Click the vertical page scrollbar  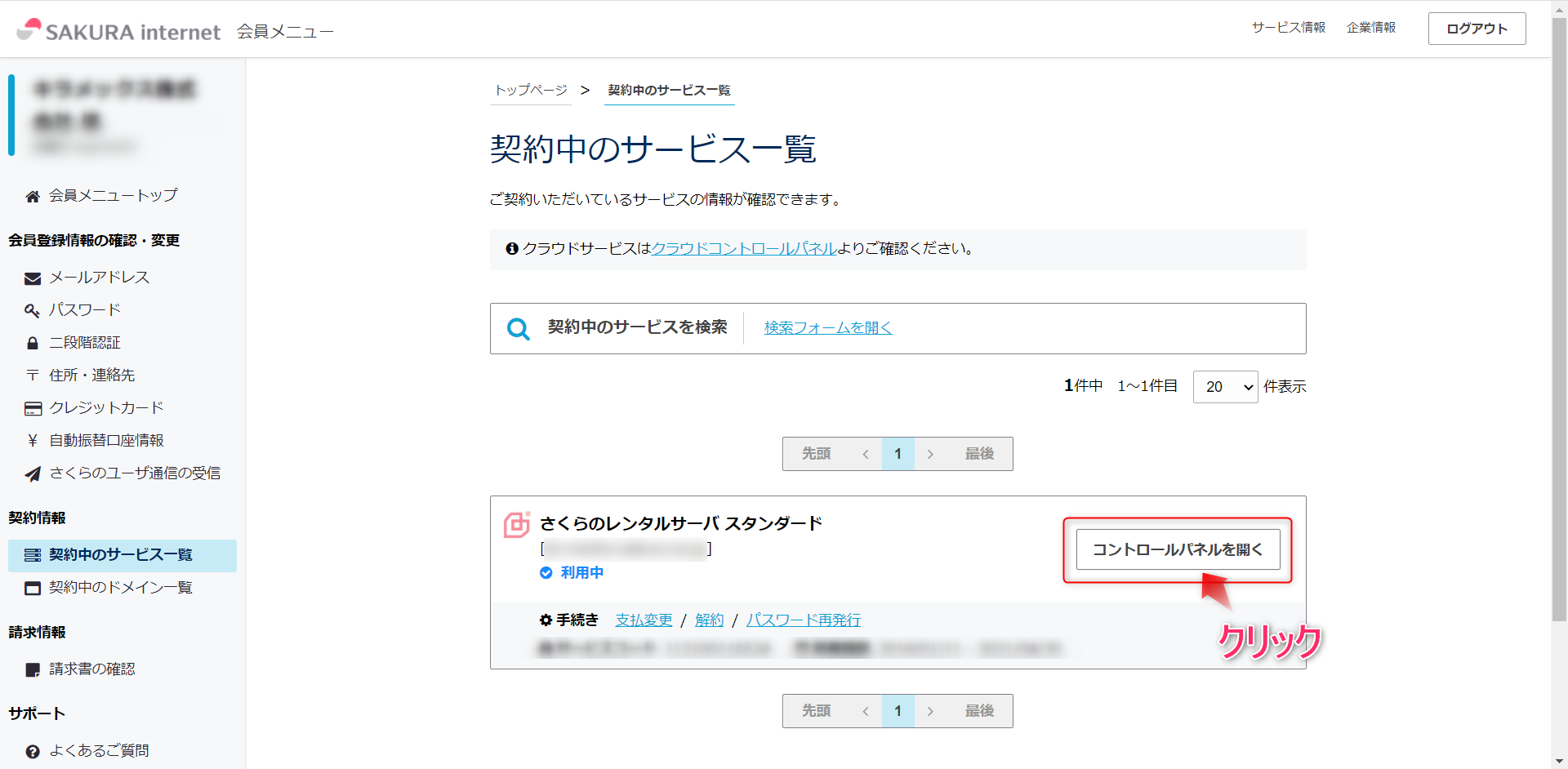click(x=1559, y=327)
